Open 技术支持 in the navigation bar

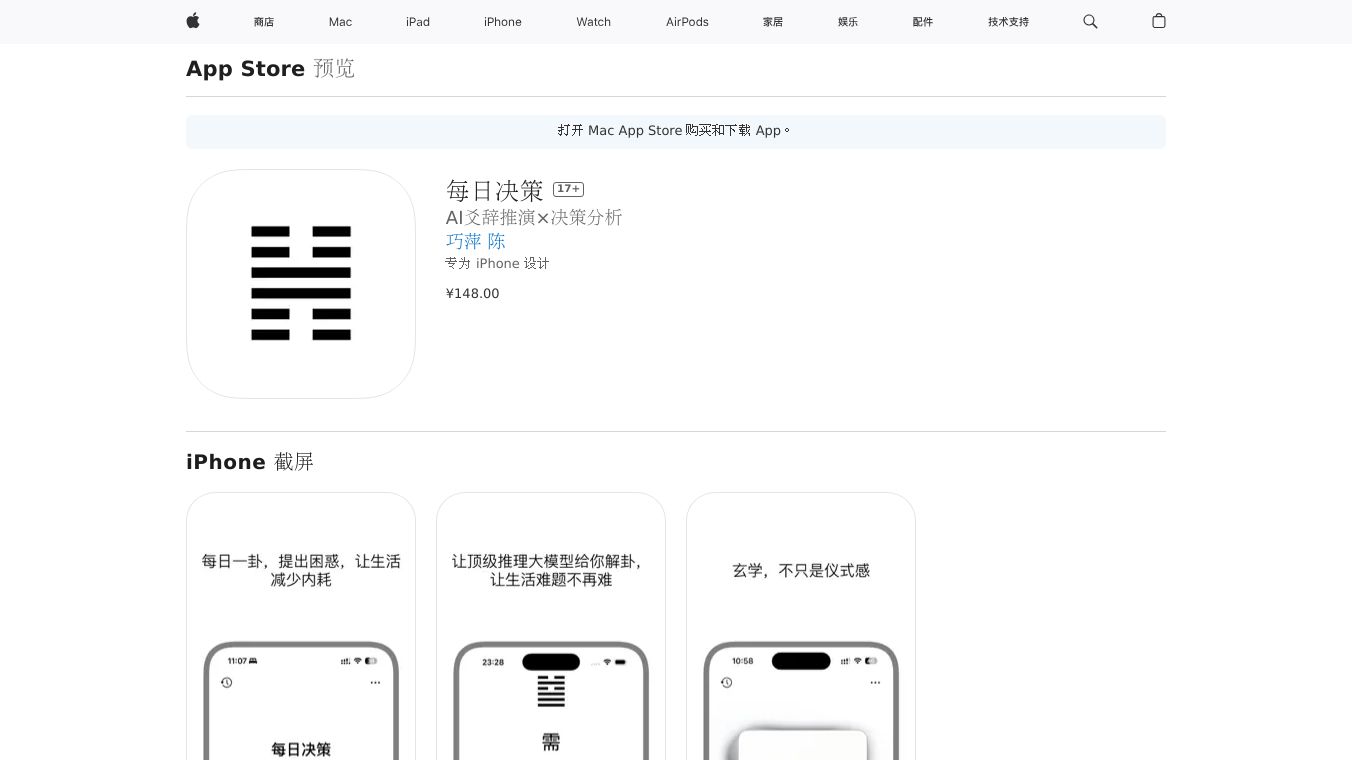point(1008,22)
